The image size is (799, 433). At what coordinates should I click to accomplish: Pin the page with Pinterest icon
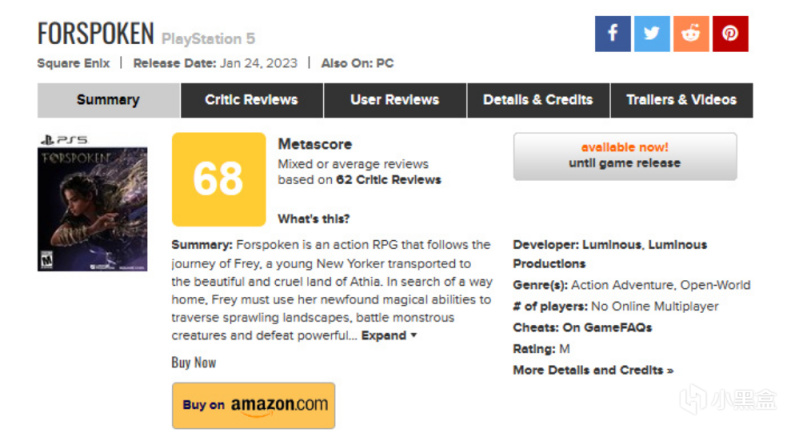(730, 34)
